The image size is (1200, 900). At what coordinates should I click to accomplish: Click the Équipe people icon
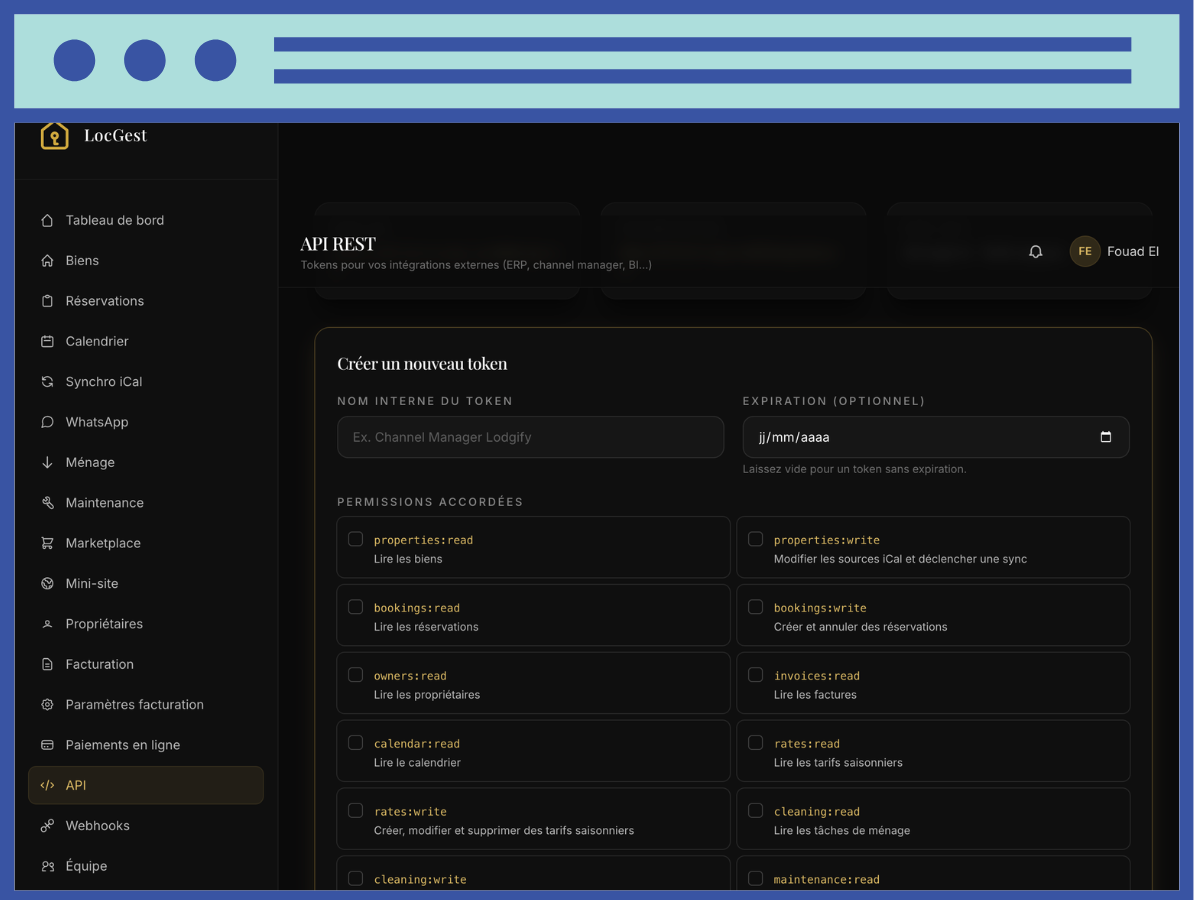click(47, 866)
